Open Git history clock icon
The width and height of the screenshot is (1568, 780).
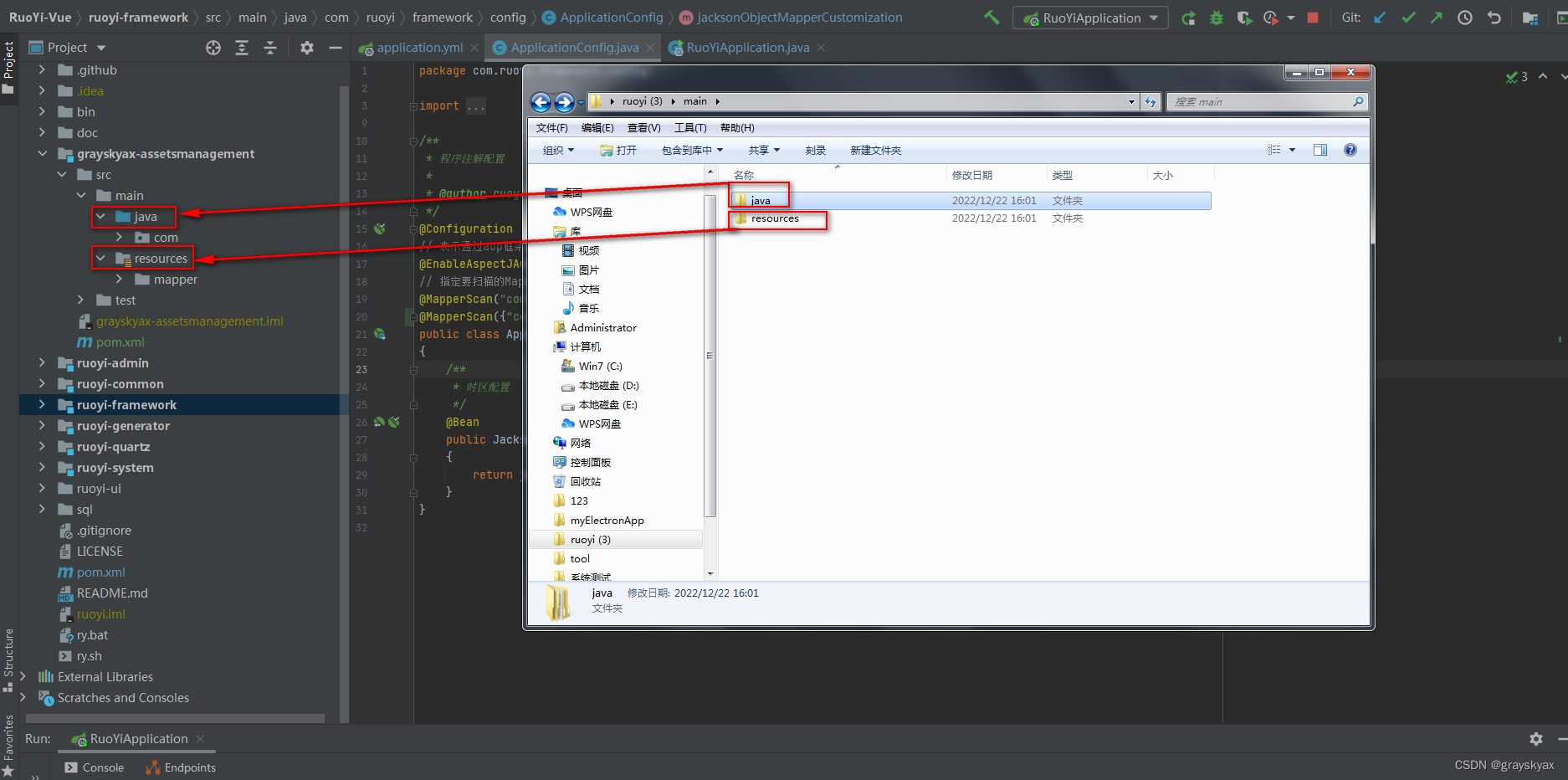click(x=1465, y=18)
